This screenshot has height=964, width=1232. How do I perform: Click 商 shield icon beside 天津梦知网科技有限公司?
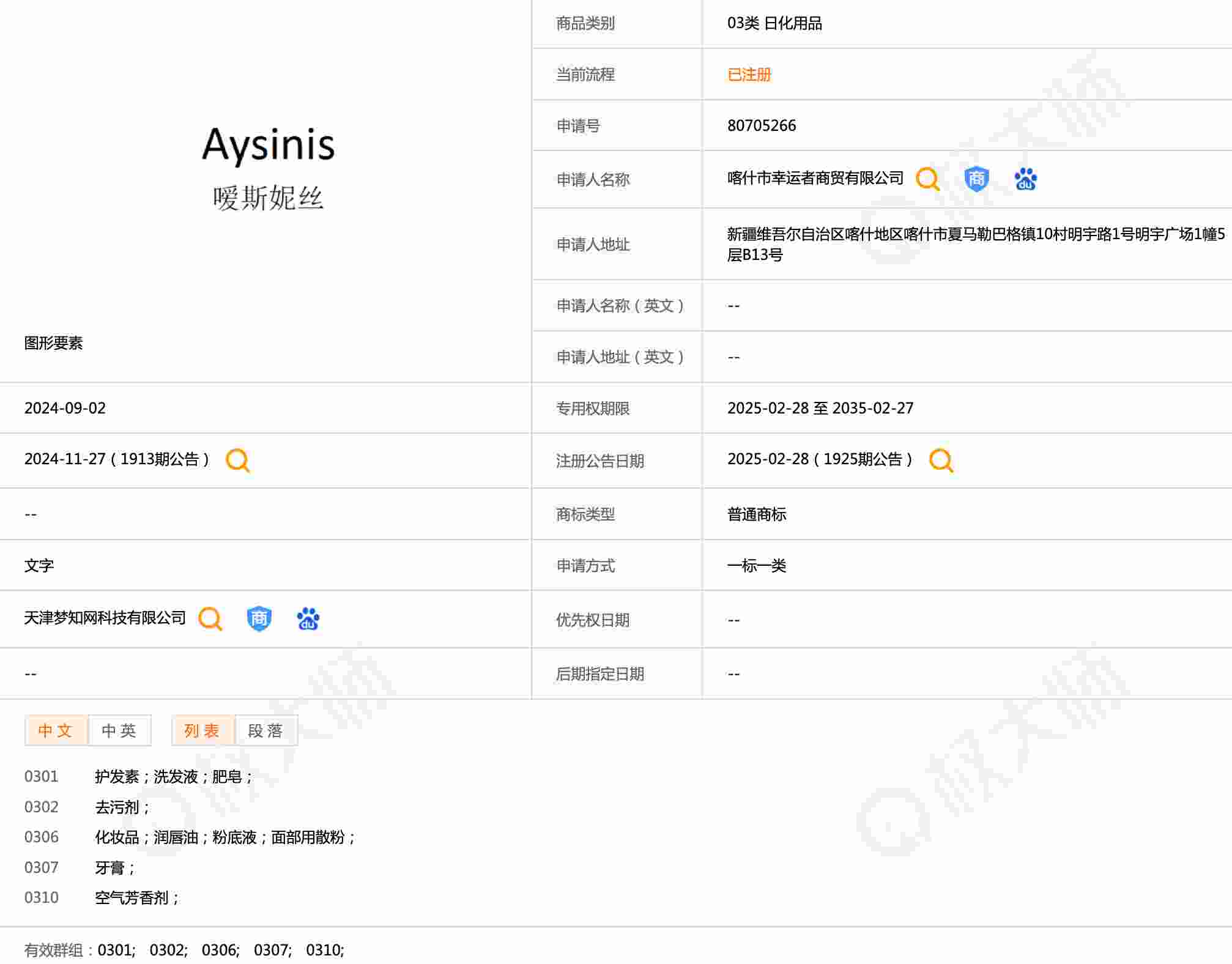pos(259,618)
